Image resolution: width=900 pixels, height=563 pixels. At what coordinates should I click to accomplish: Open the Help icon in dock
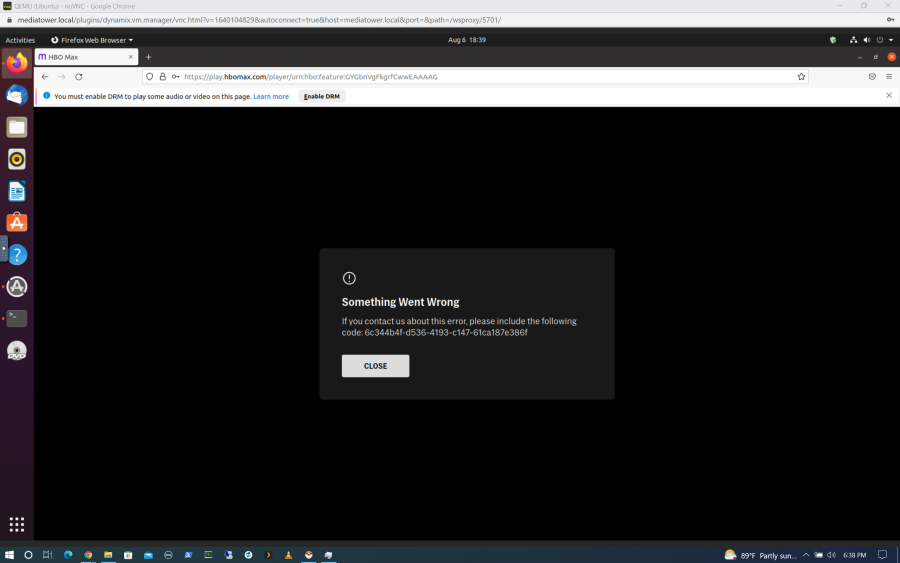click(17, 255)
